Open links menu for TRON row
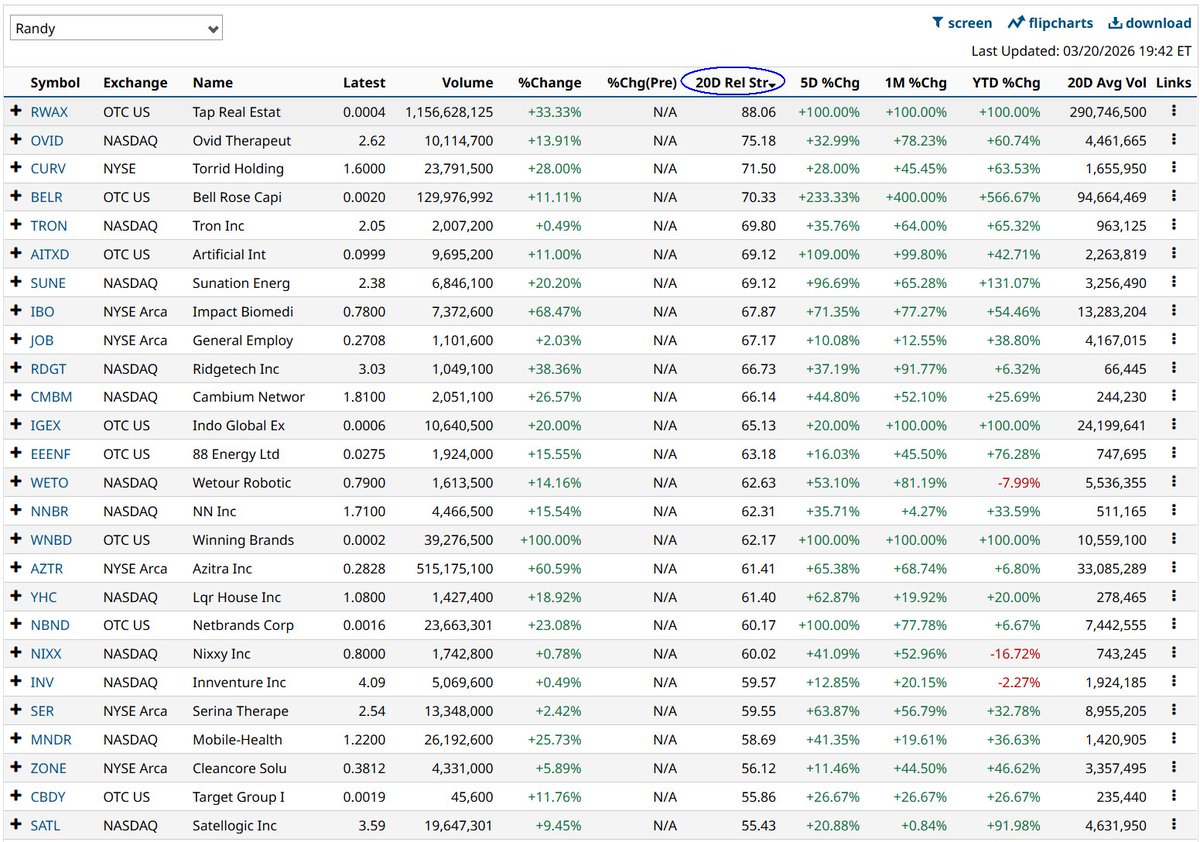 [x=1173, y=225]
